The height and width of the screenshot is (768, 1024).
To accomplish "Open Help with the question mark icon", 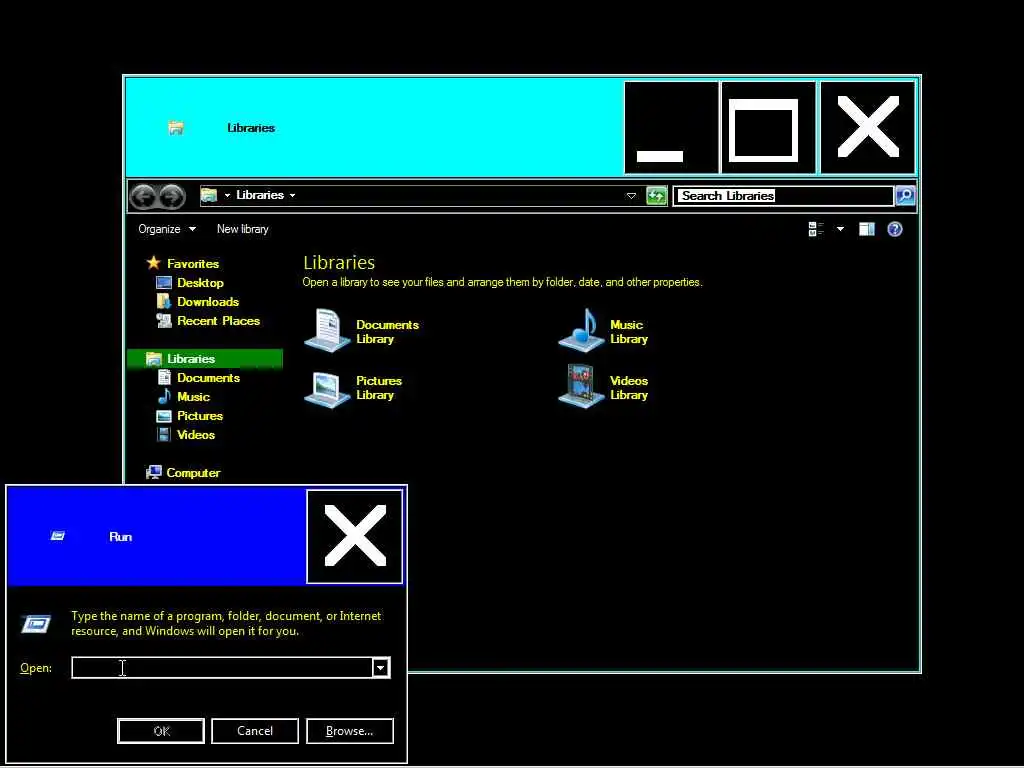I will coord(895,229).
